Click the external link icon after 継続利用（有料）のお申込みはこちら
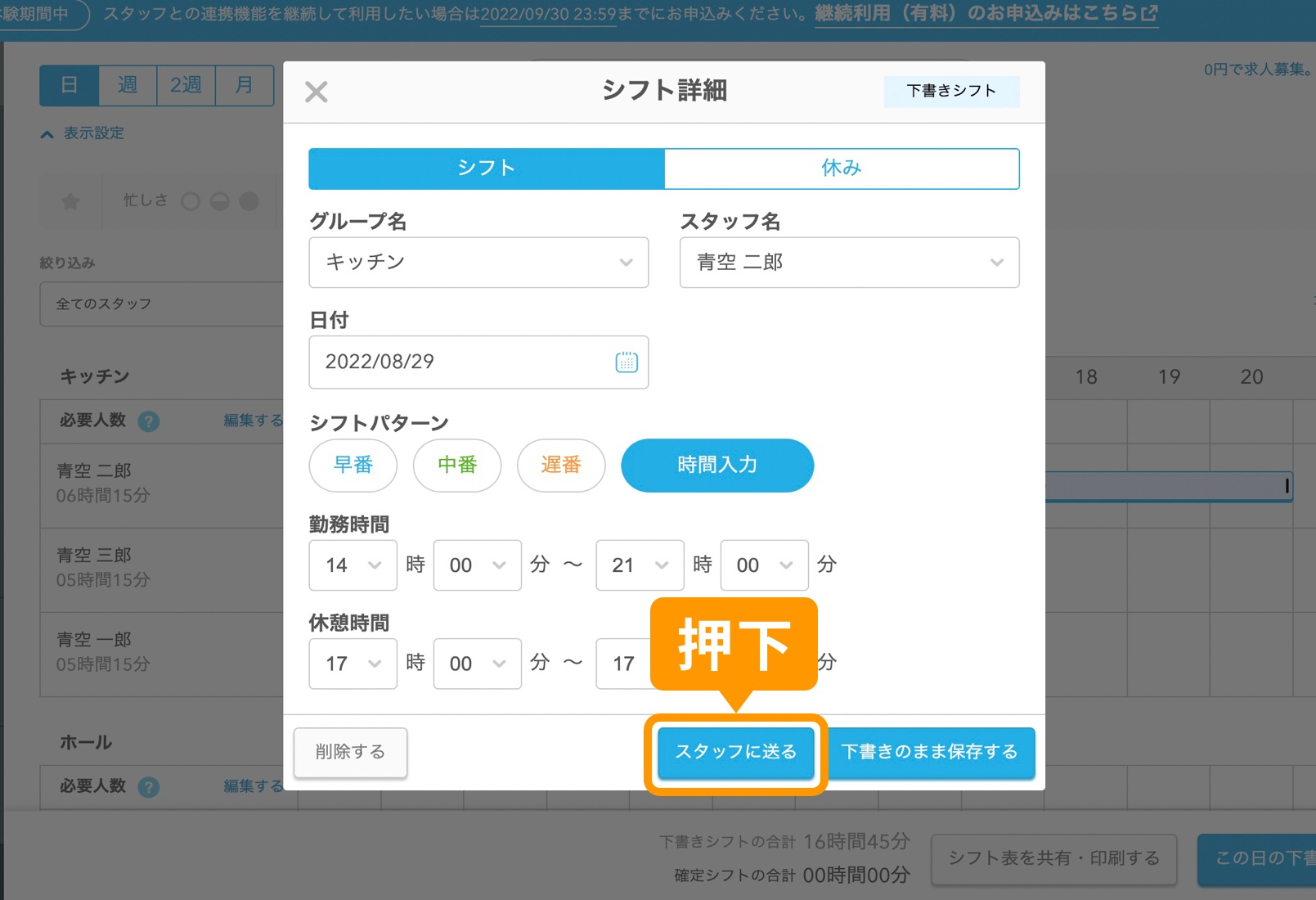1316x900 pixels. [x=1150, y=13]
